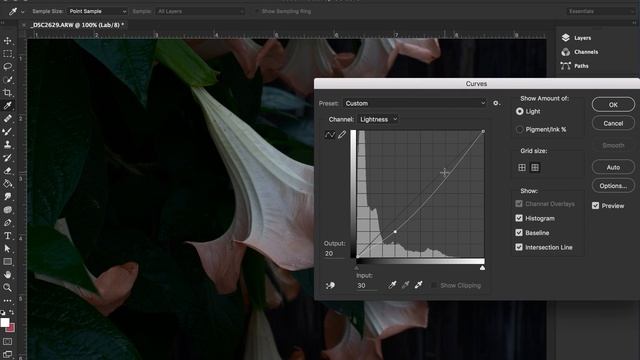This screenshot has width=640, height=360.
Task: Toggle the Intersection Line checkbox
Action: pyautogui.click(x=519, y=247)
